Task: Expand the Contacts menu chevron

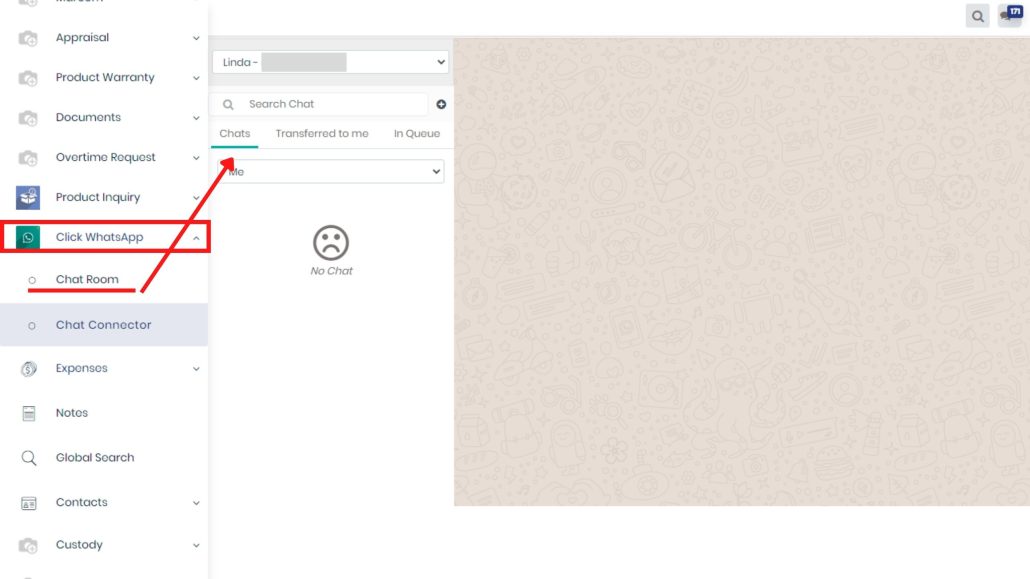Action: tap(196, 503)
